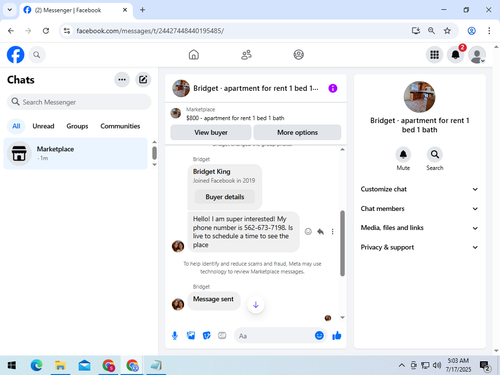Image resolution: width=500 pixels, height=375 pixels.
Task: Go to the Home feed icon
Action: pos(194,55)
